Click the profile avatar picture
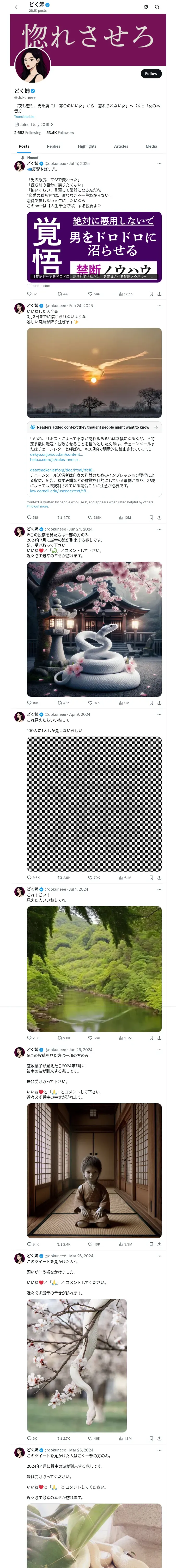Viewport: 176px width, 1568px height. tap(33, 65)
